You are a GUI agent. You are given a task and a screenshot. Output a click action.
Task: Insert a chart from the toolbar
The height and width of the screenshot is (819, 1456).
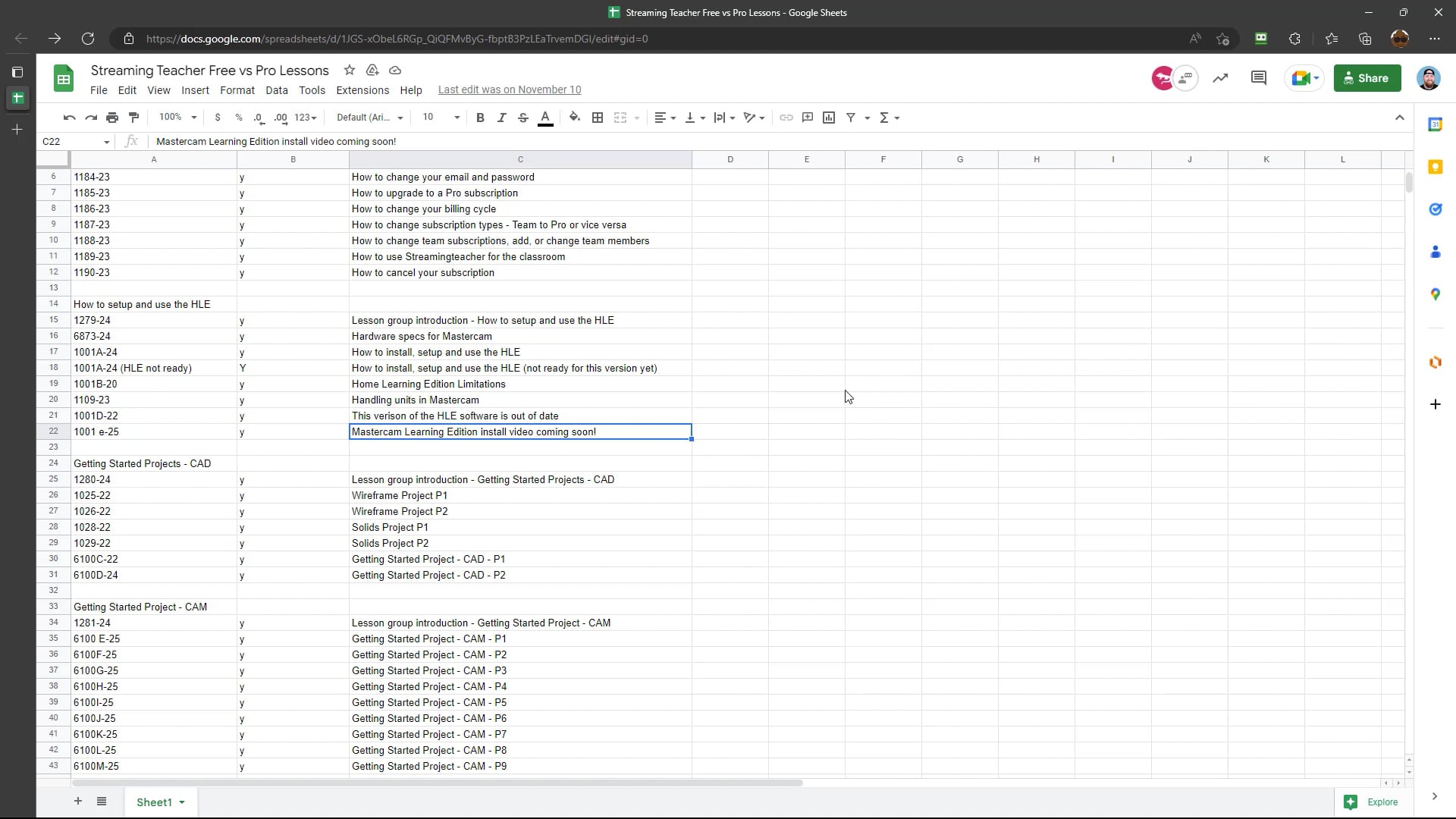click(829, 118)
